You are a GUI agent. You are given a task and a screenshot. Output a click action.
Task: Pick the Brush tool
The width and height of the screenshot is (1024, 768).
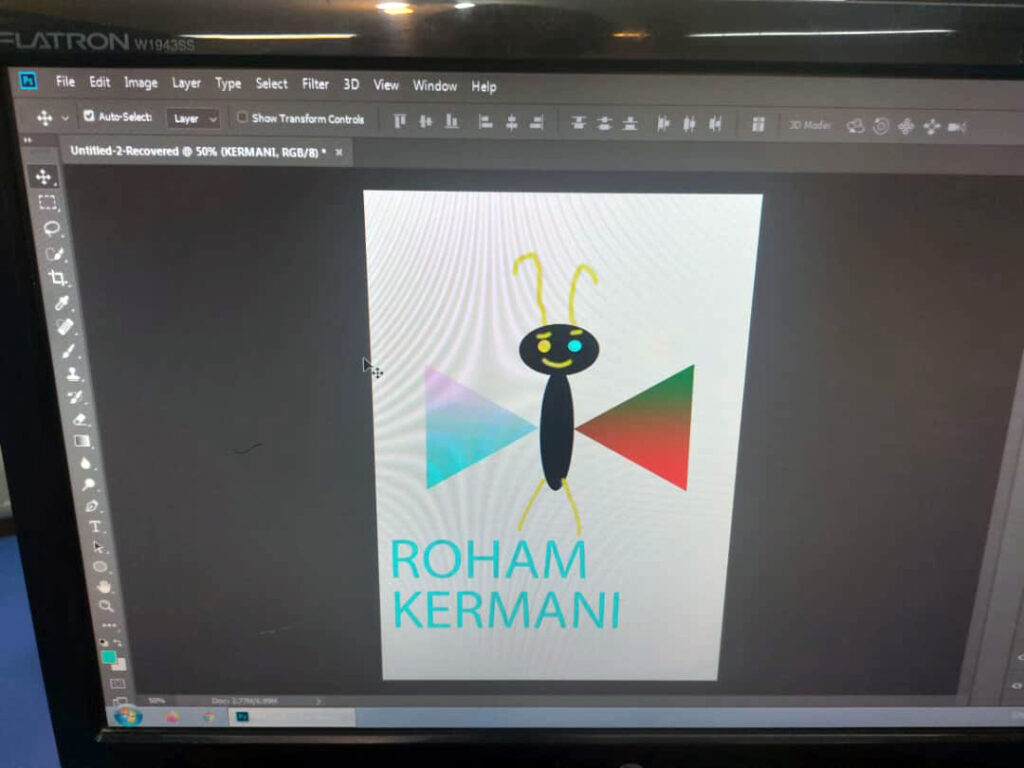pyautogui.click(x=68, y=351)
